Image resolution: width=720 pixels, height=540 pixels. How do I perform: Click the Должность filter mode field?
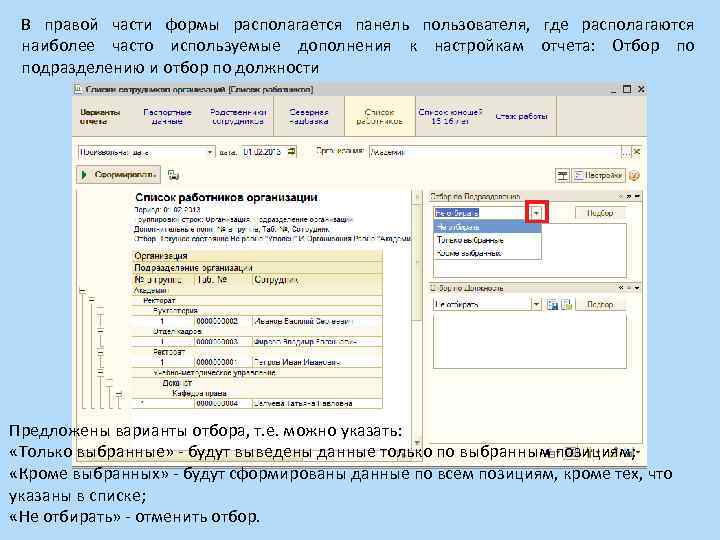tap(482, 304)
